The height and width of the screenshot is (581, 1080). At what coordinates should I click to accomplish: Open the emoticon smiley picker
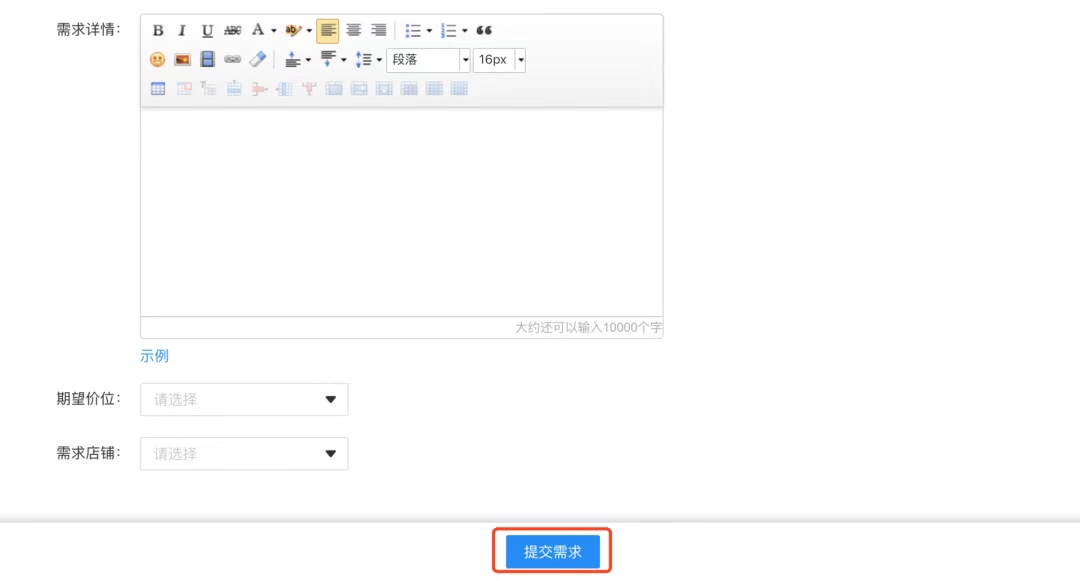tap(158, 60)
